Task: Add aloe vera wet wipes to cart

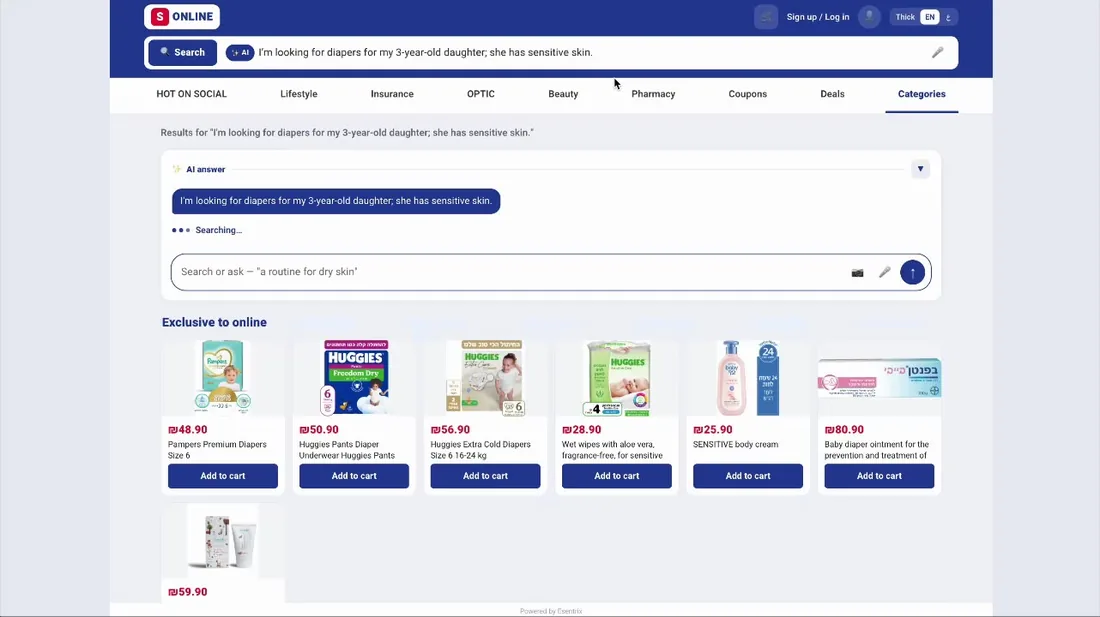Action: [x=617, y=476]
